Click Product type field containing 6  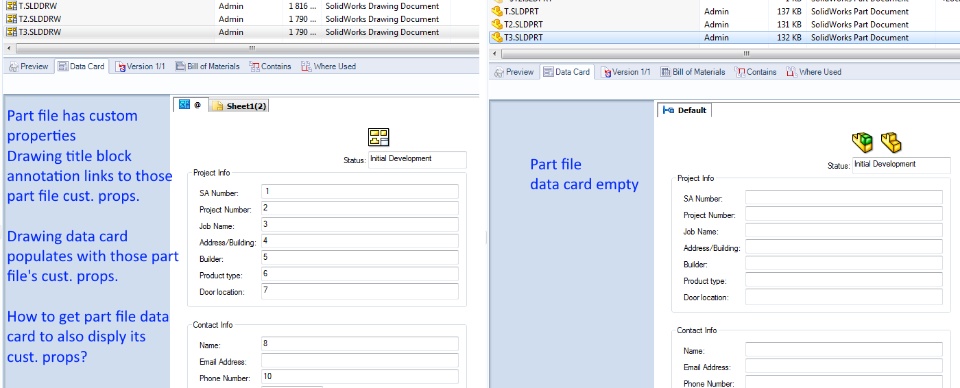coord(360,274)
